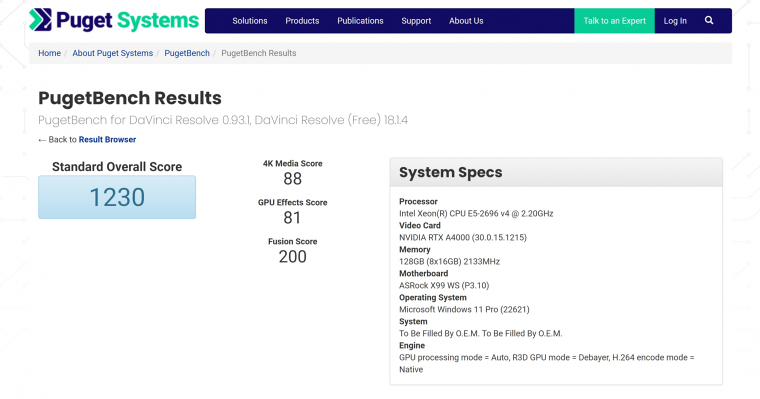Click the Talk to an Expert button
Screen dimensions: 760x399
(x=614, y=21)
